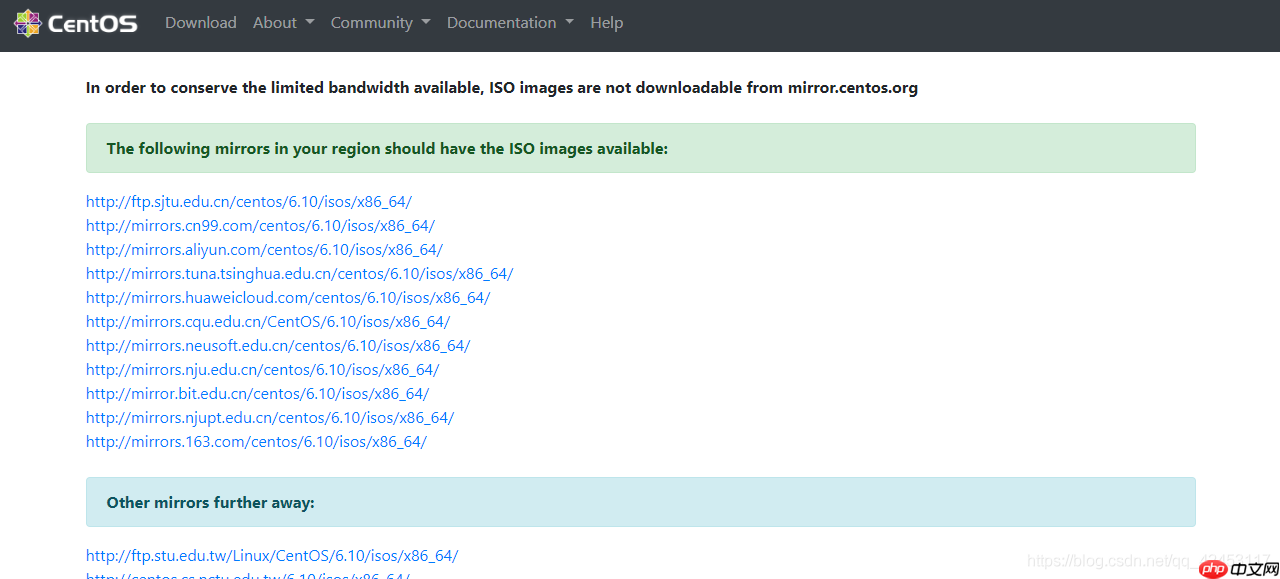
Task: Expand the About dropdown menu
Action: click(x=284, y=23)
